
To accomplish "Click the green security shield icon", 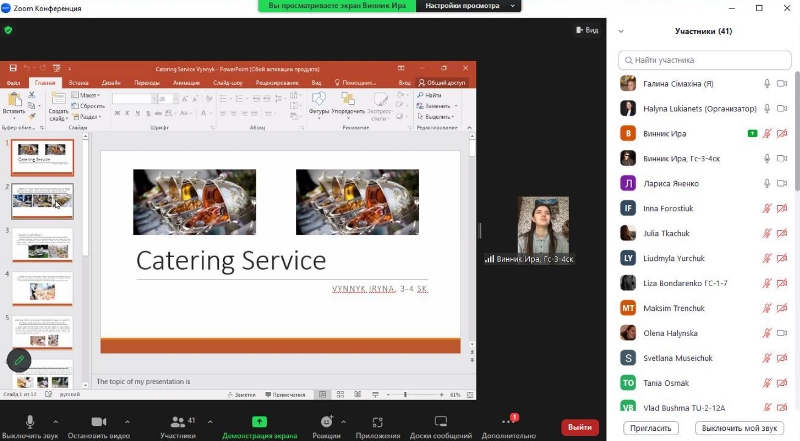I will (8, 30).
